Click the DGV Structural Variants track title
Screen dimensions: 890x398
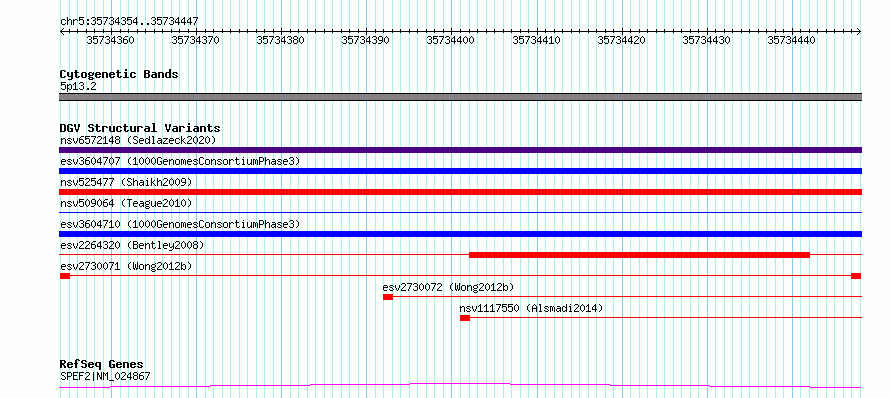coord(140,128)
